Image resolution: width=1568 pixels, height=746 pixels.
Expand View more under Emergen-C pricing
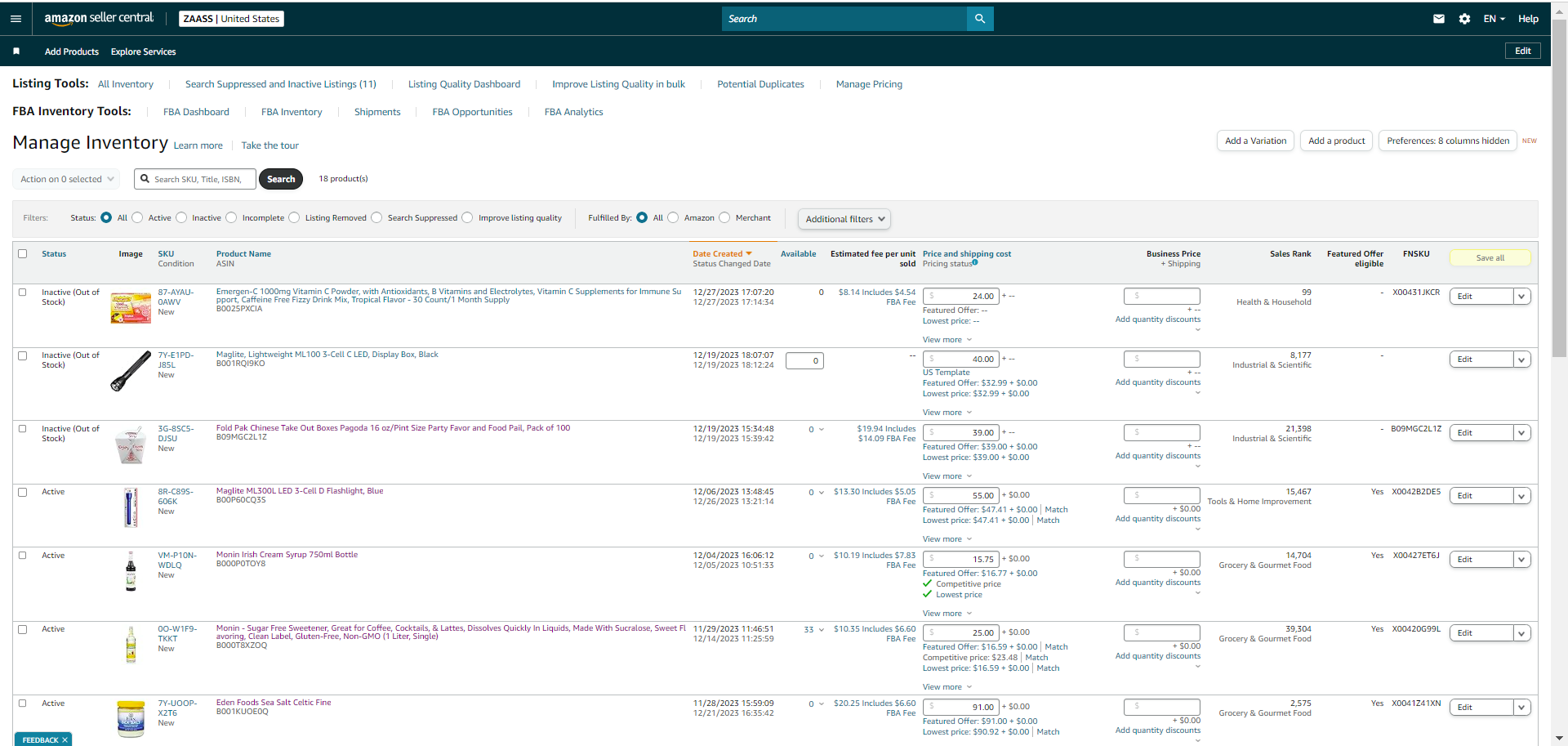click(947, 340)
